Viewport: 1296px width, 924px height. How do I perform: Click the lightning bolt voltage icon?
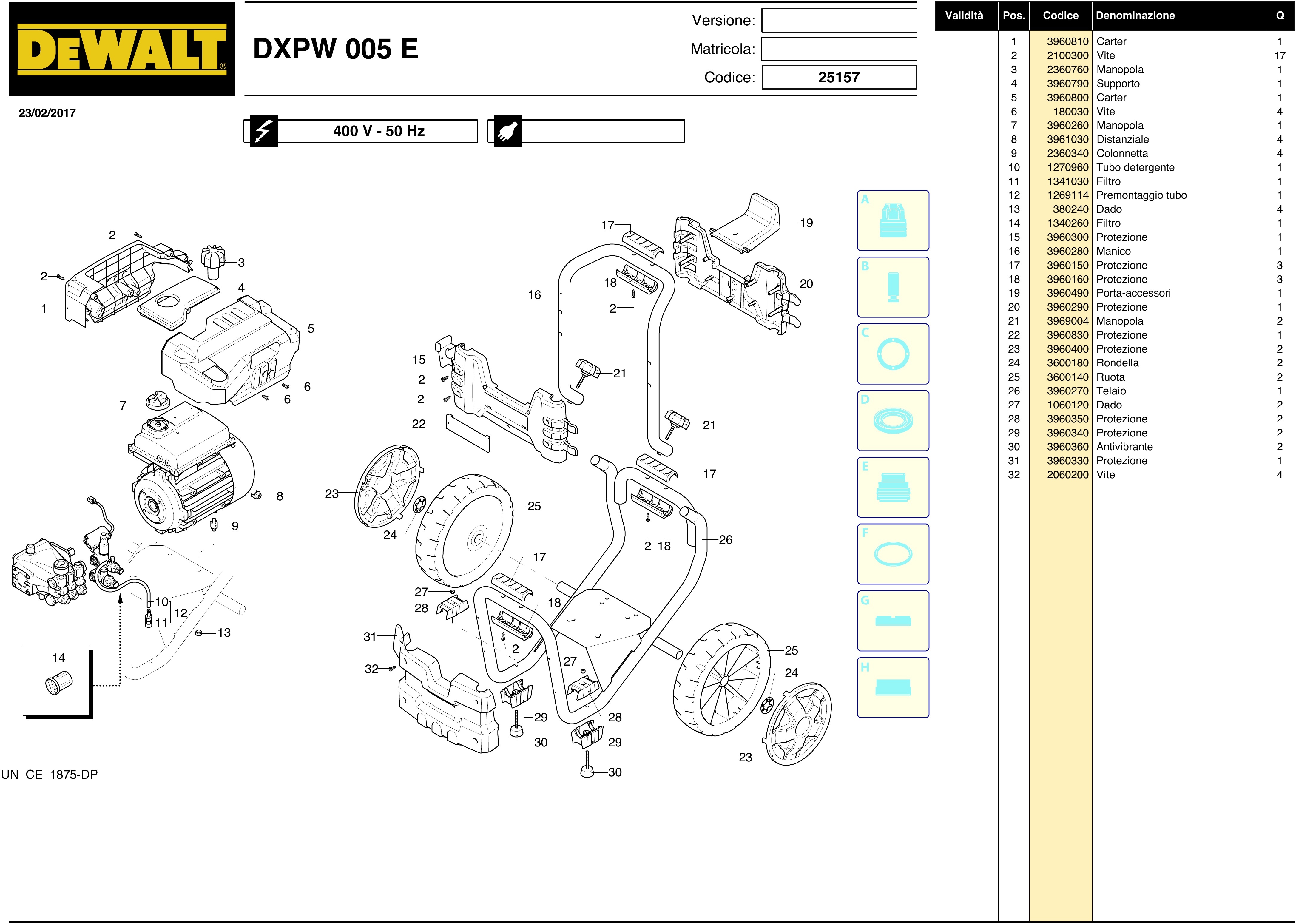(264, 132)
